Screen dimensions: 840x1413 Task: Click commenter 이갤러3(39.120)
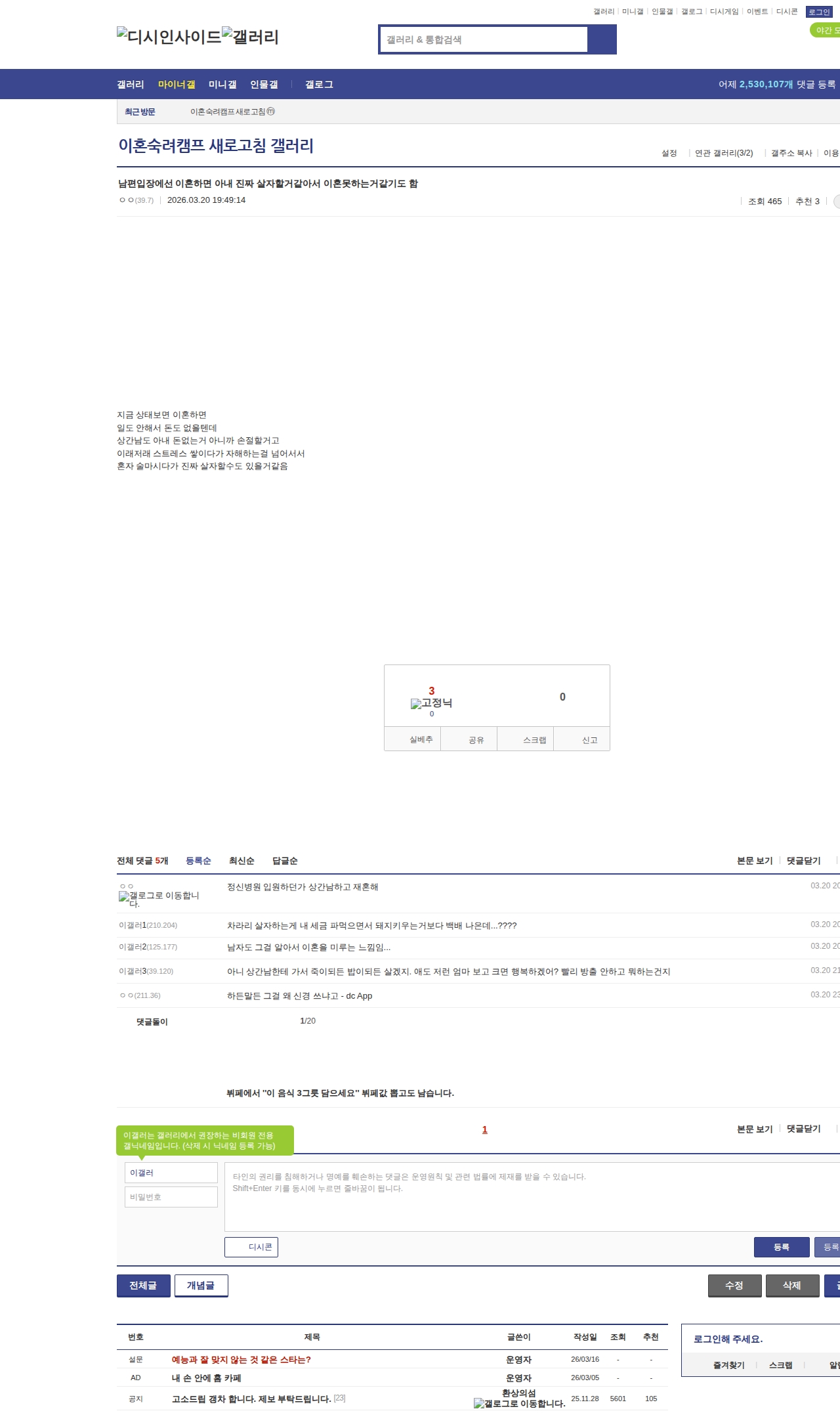(x=146, y=971)
